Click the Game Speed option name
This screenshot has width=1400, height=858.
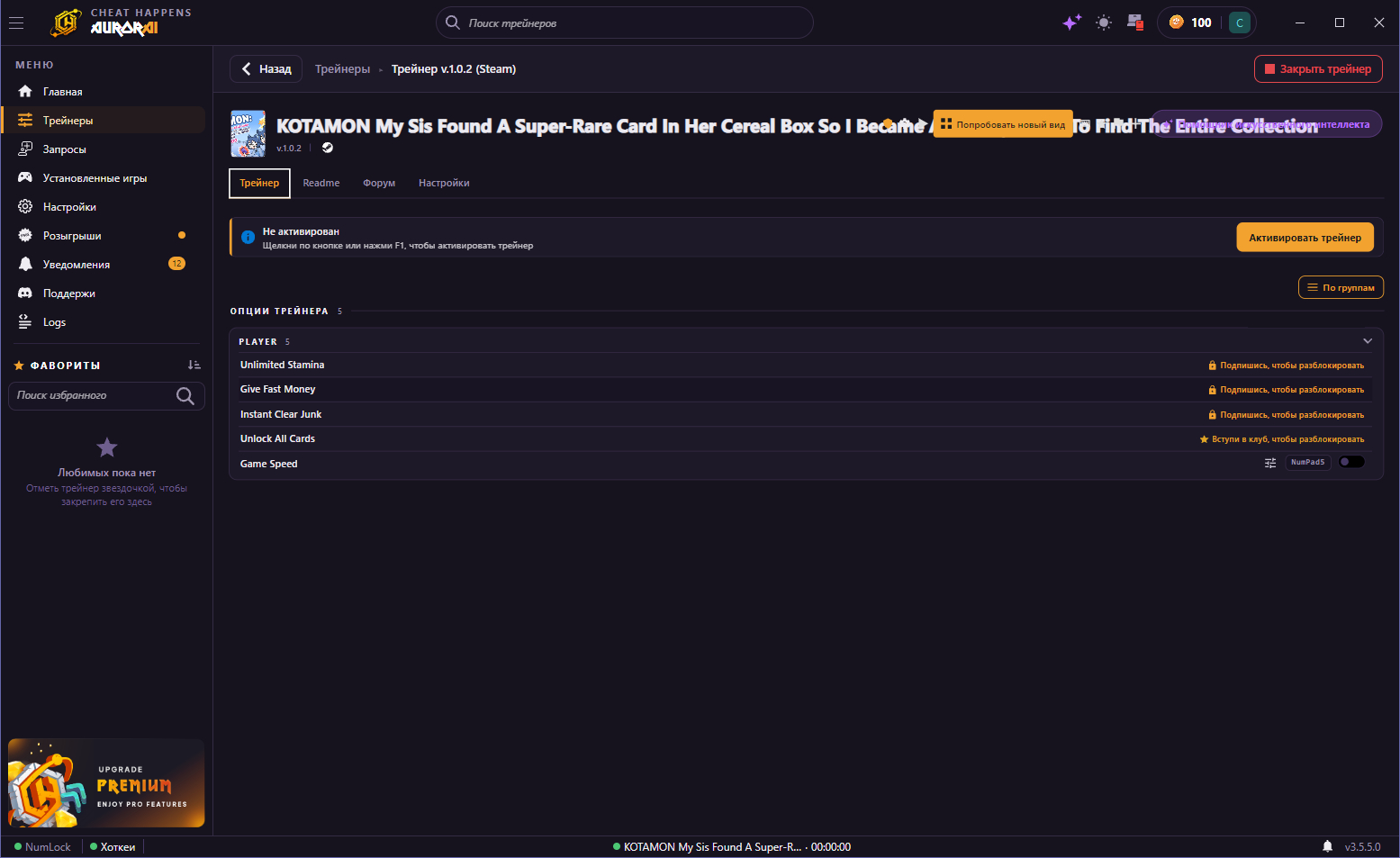pos(268,464)
